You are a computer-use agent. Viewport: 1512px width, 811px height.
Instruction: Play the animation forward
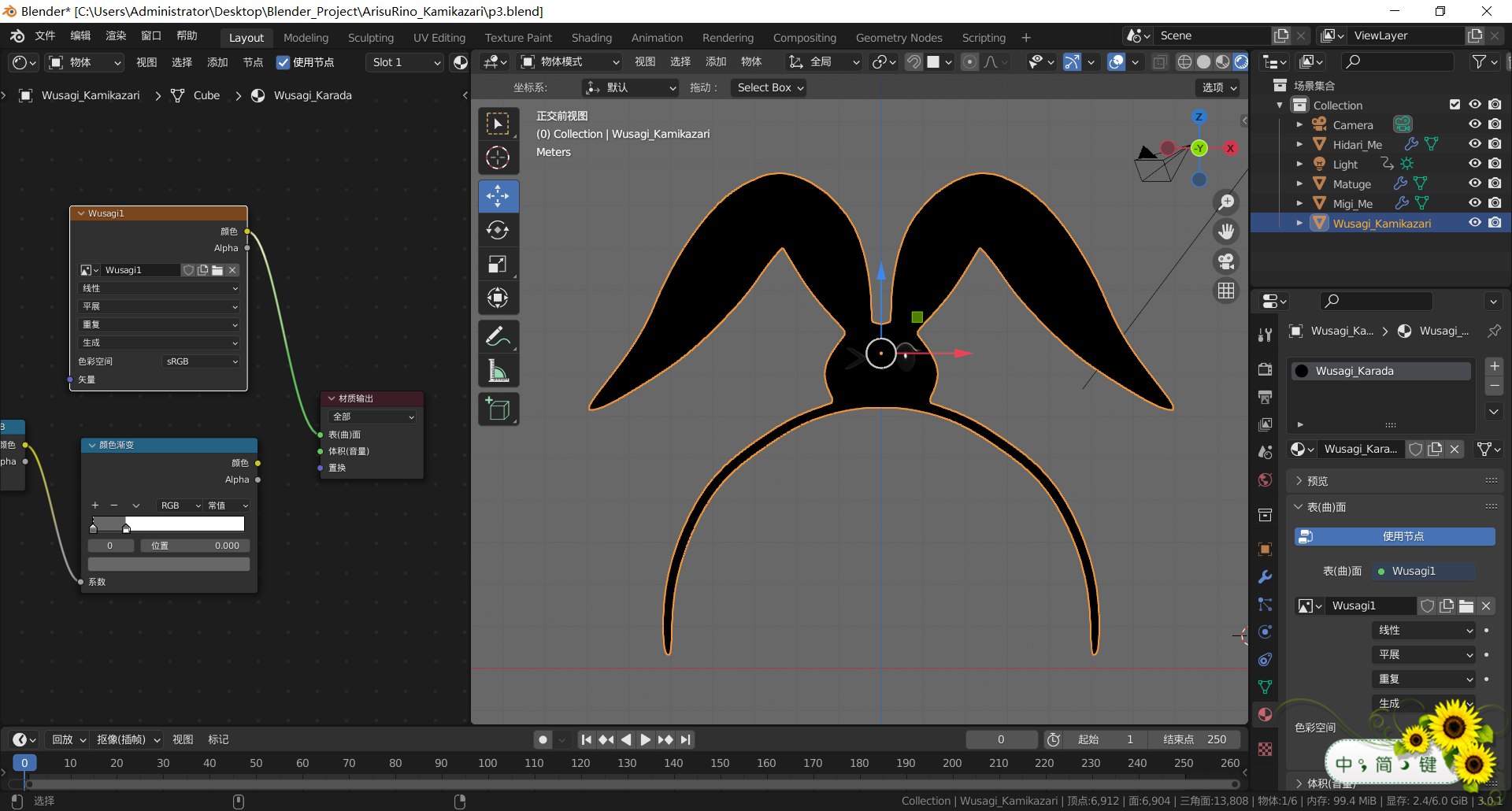click(645, 739)
